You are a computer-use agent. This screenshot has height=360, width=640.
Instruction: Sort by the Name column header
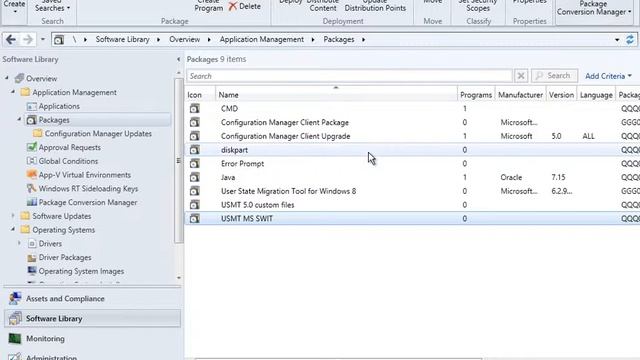tap(336, 95)
